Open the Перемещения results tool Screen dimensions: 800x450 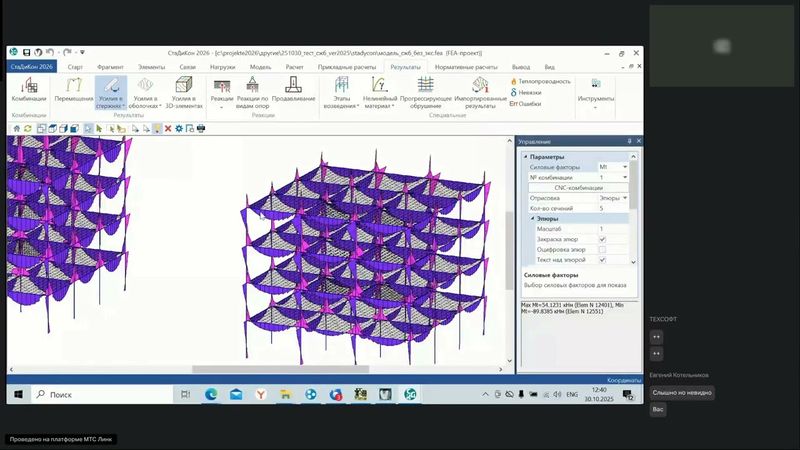[x=74, y=90]
